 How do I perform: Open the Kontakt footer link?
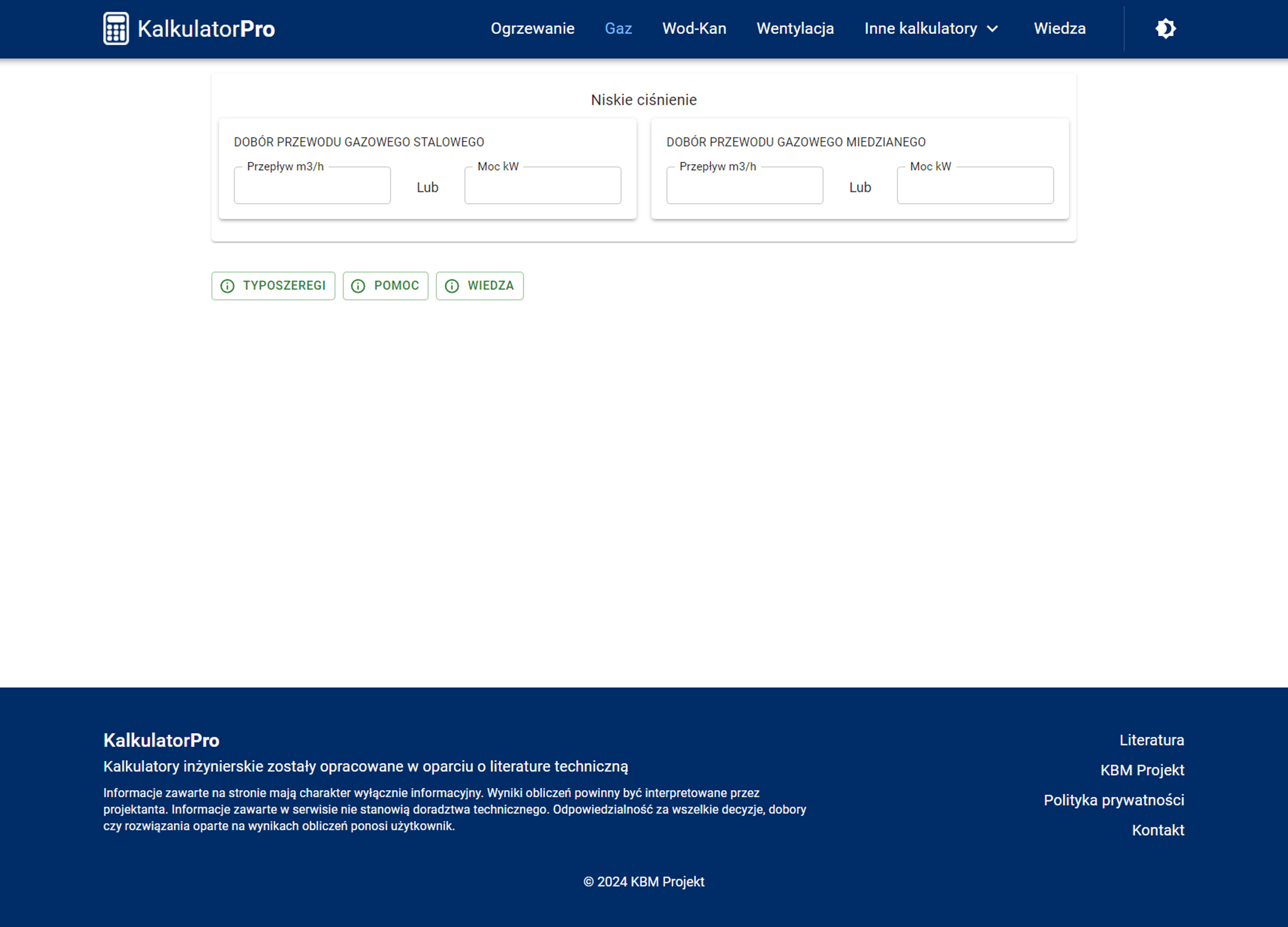click(x=1158, y=830)
